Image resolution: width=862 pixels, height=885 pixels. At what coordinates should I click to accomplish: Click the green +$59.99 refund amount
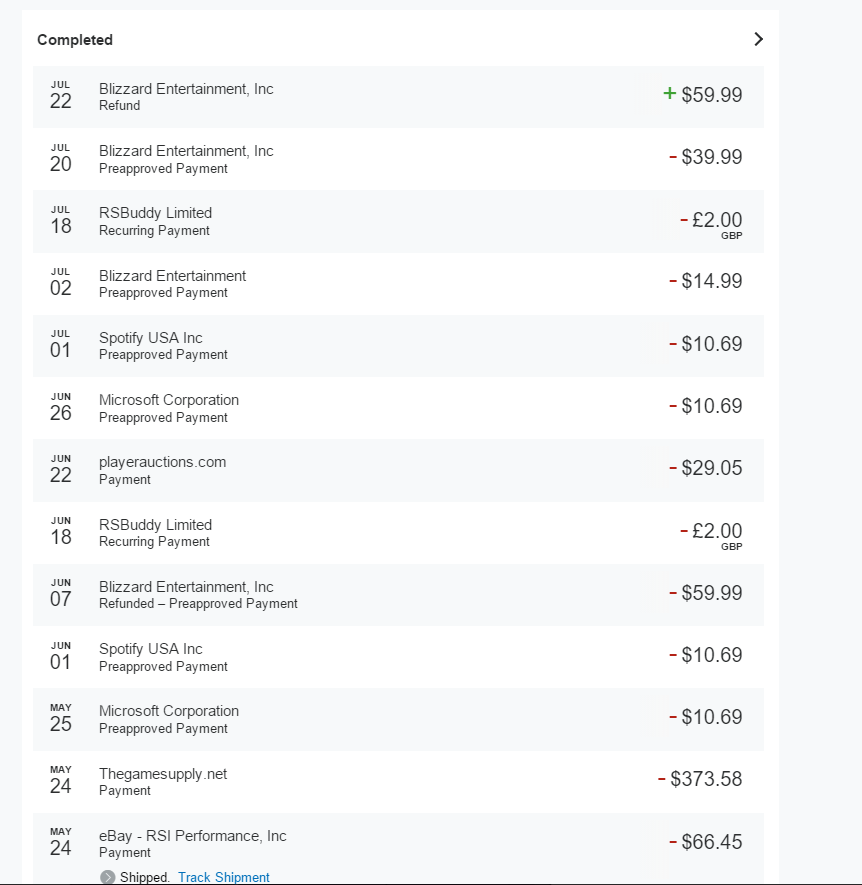703,95
